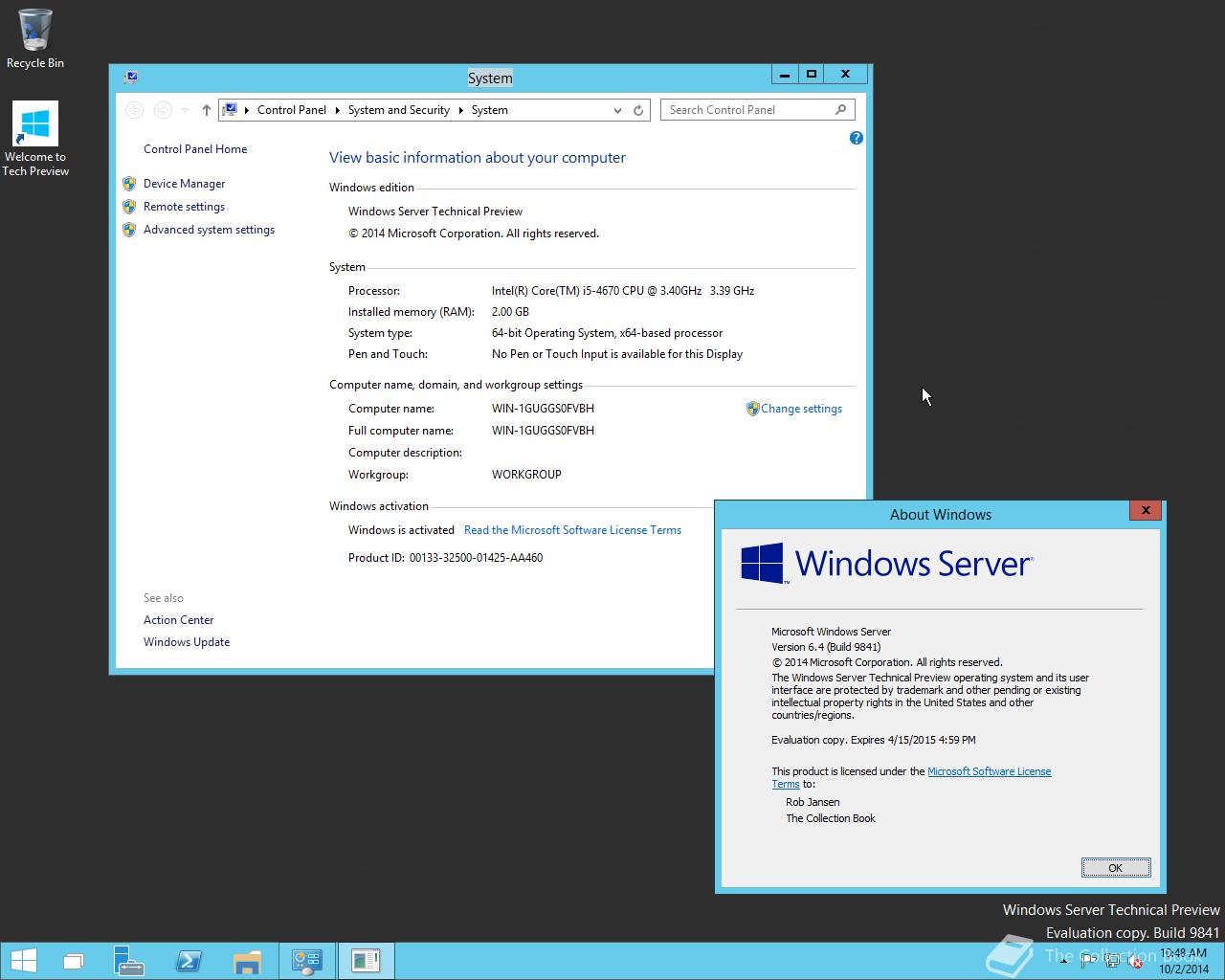
Task: Click the processor value Intel Core i5-4670
Action: pyautogui.click(x=623, y=291)
